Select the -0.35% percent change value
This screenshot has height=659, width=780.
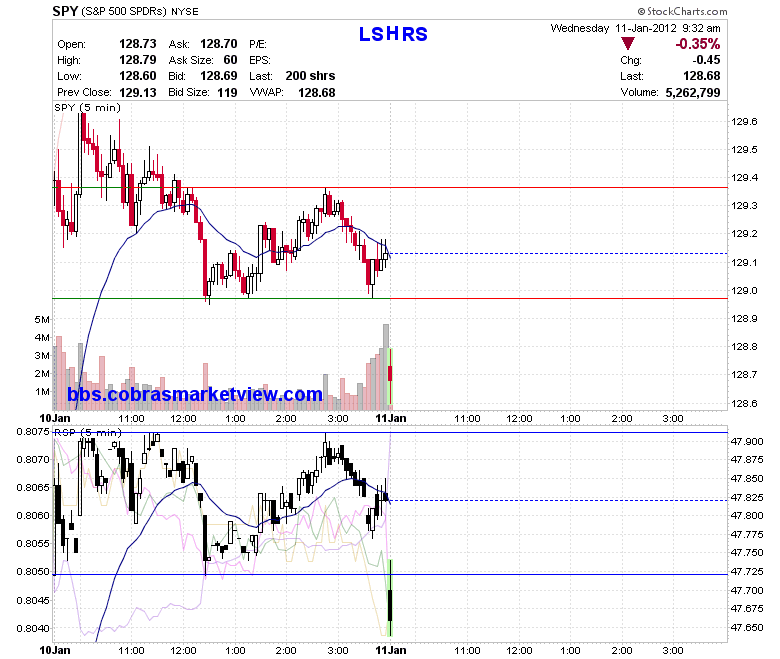(697, 44)
